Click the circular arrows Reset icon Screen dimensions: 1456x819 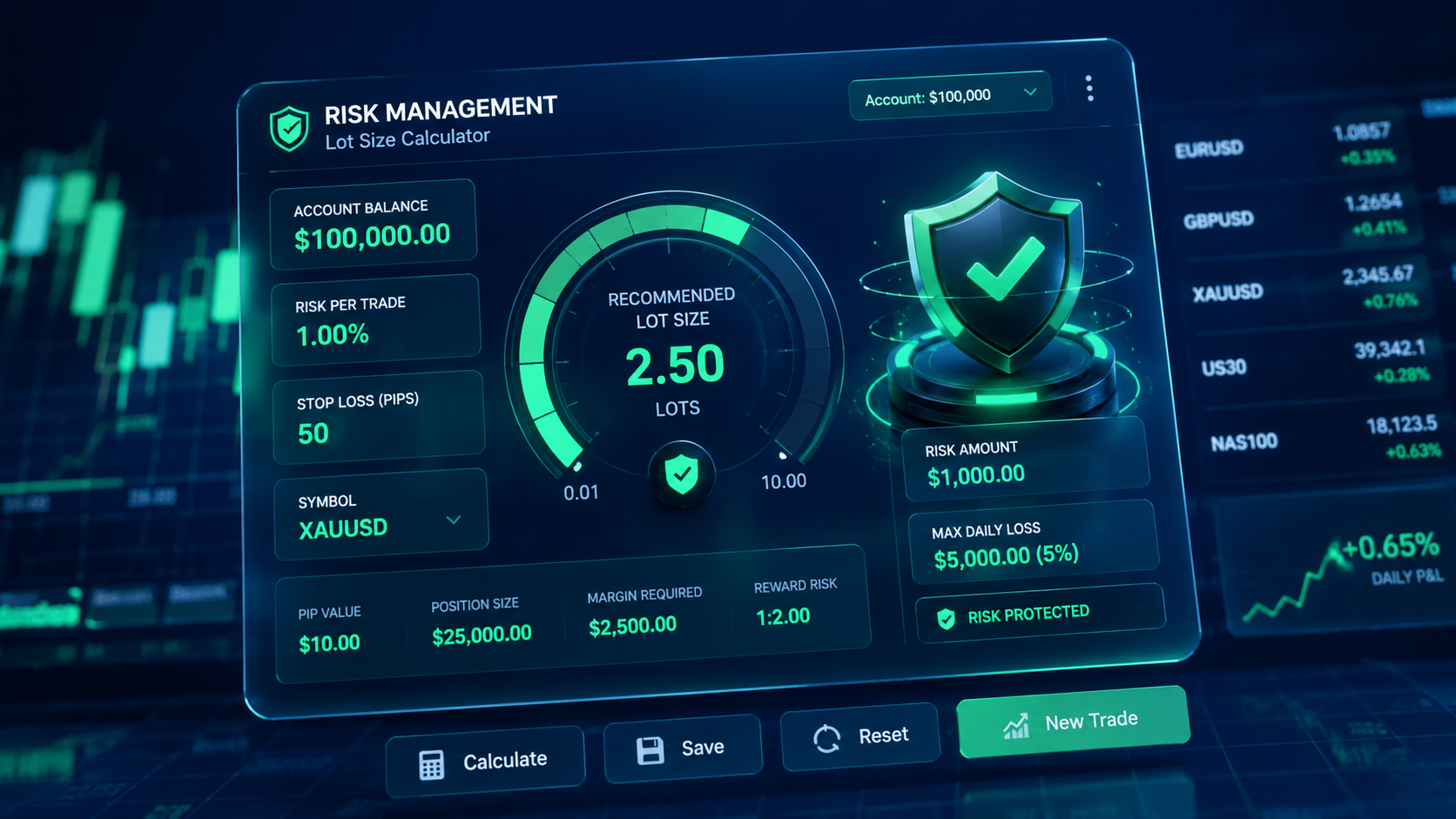826,739
